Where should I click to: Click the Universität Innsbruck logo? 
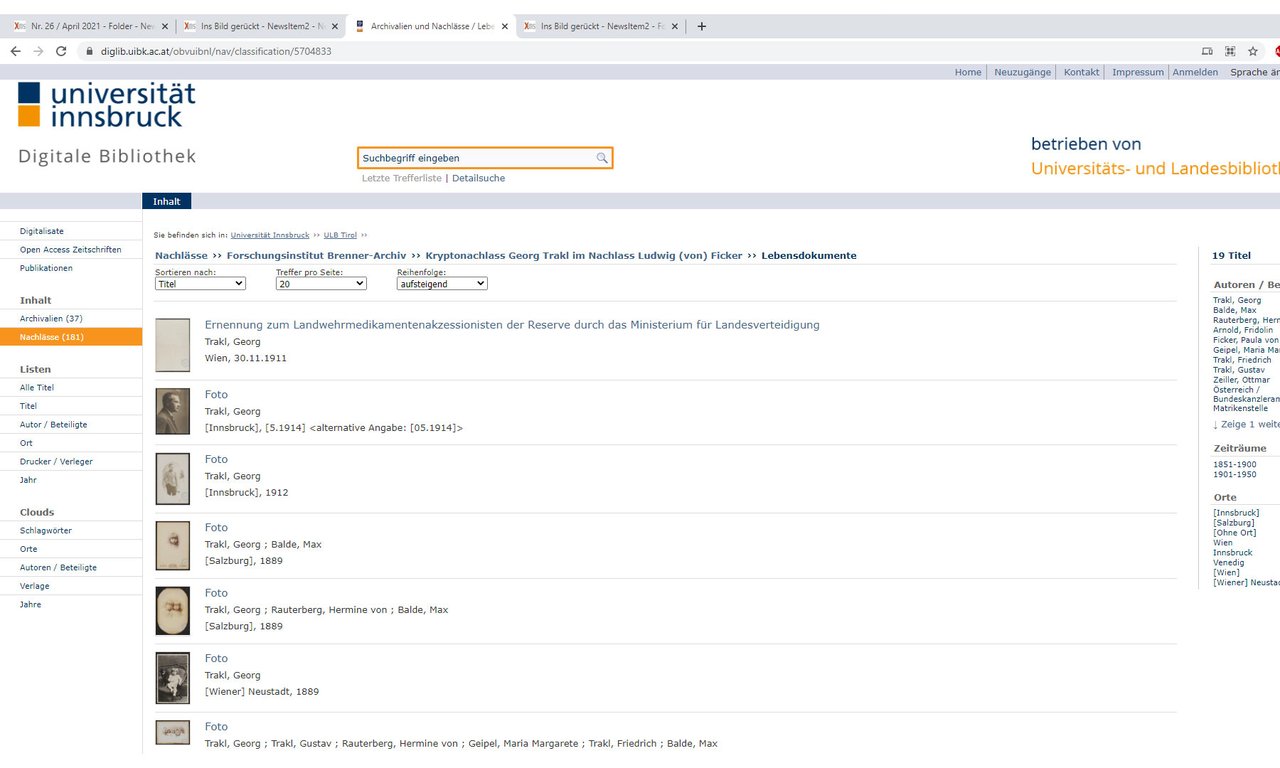107,104
